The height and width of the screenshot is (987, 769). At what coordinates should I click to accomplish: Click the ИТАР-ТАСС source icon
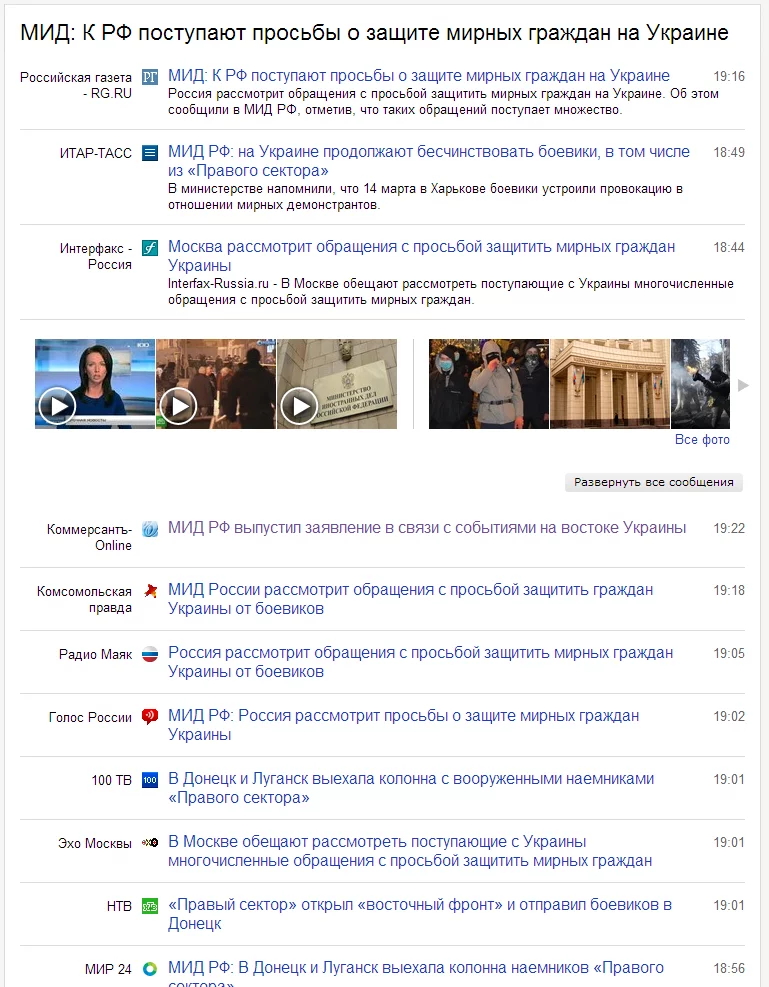click(x=150, y=153)
